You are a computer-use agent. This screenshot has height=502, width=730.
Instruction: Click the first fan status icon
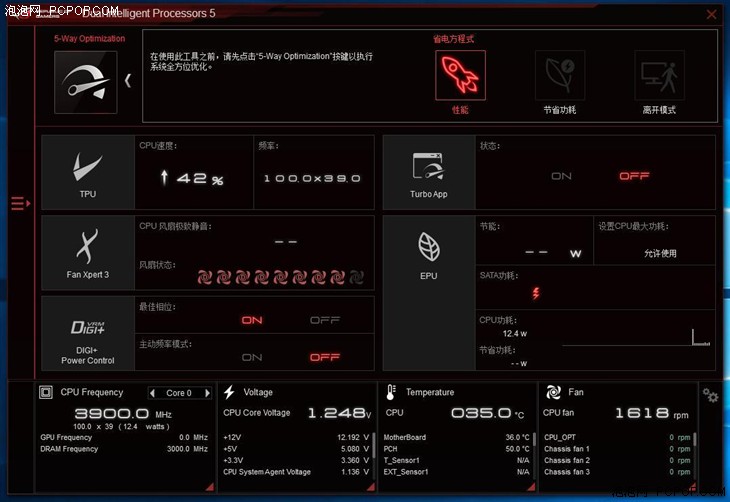click(204, 277)
